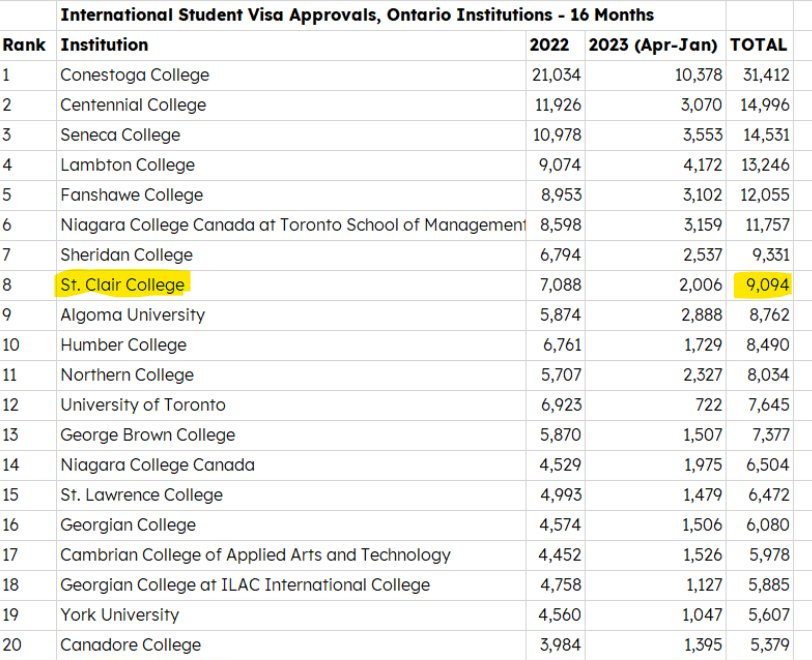
Task: Select George Brown's 2022 value 5,870
Action: point(555,436)
